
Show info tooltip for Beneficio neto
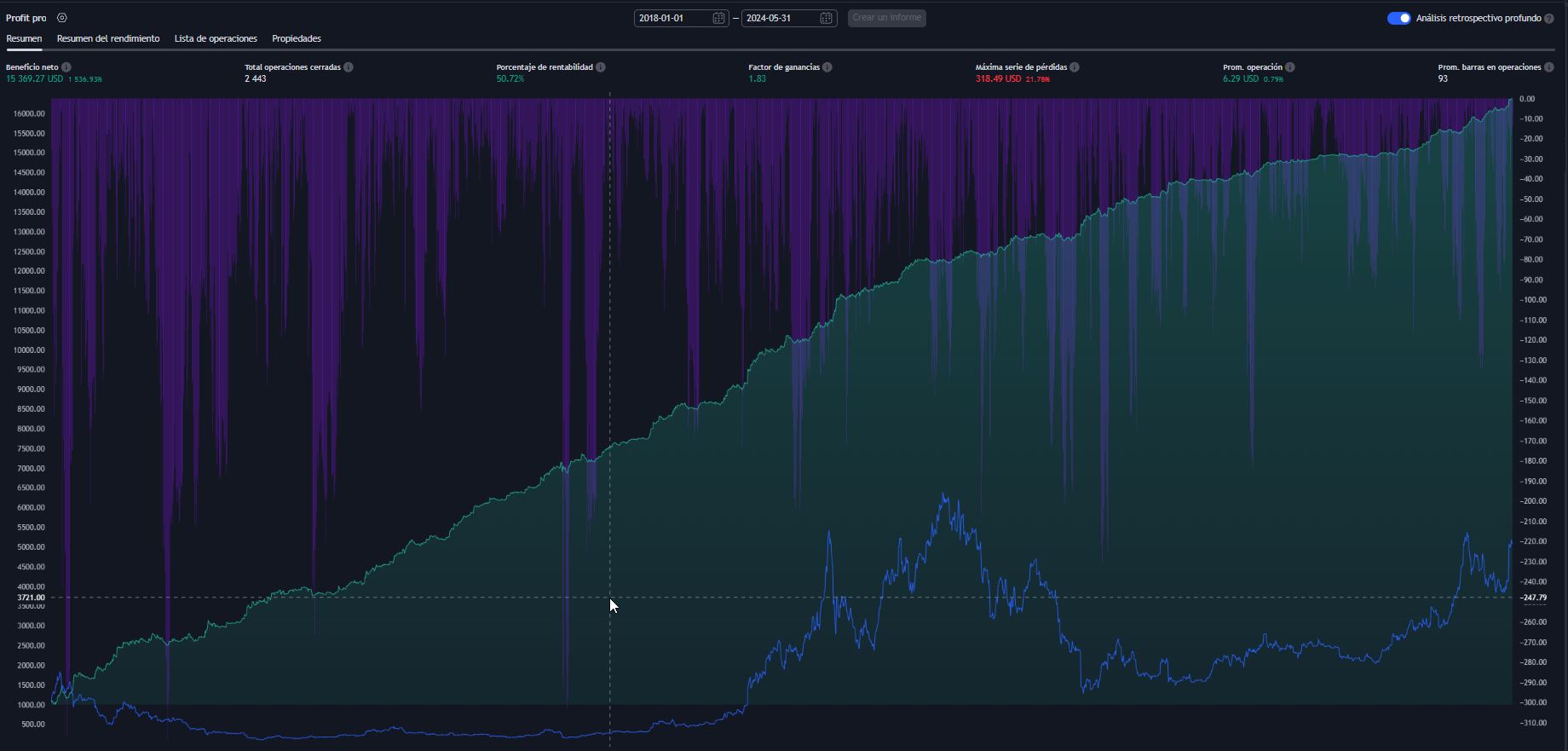pos(66,67)
